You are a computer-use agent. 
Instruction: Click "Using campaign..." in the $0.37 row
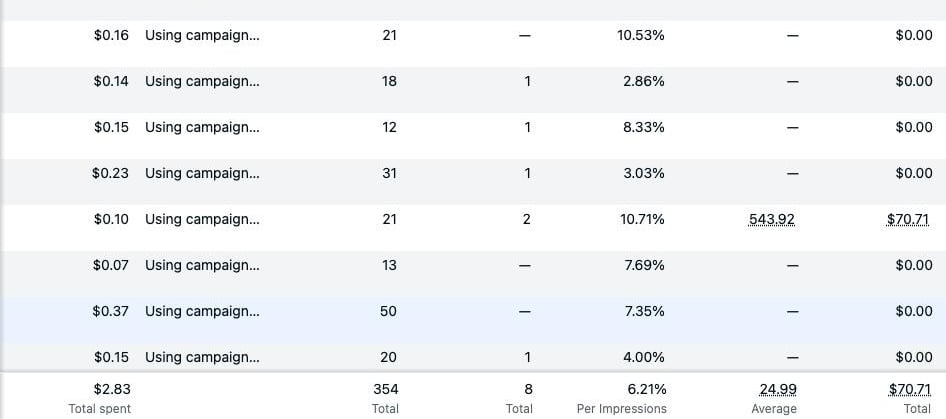click(202, 311)
